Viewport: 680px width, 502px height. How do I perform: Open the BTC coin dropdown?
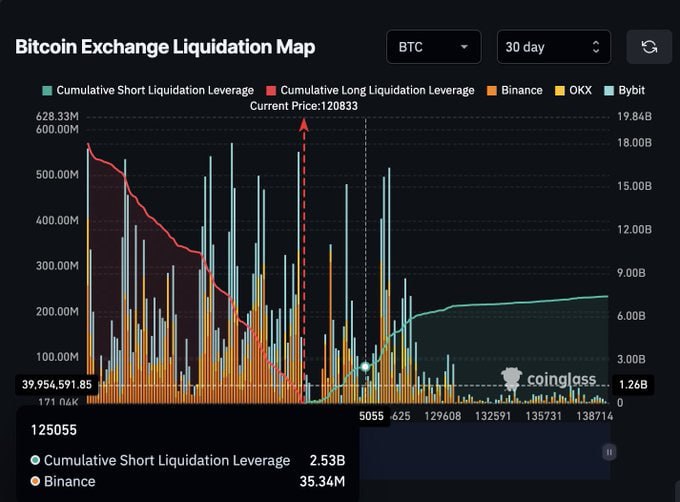coord(433,47)
